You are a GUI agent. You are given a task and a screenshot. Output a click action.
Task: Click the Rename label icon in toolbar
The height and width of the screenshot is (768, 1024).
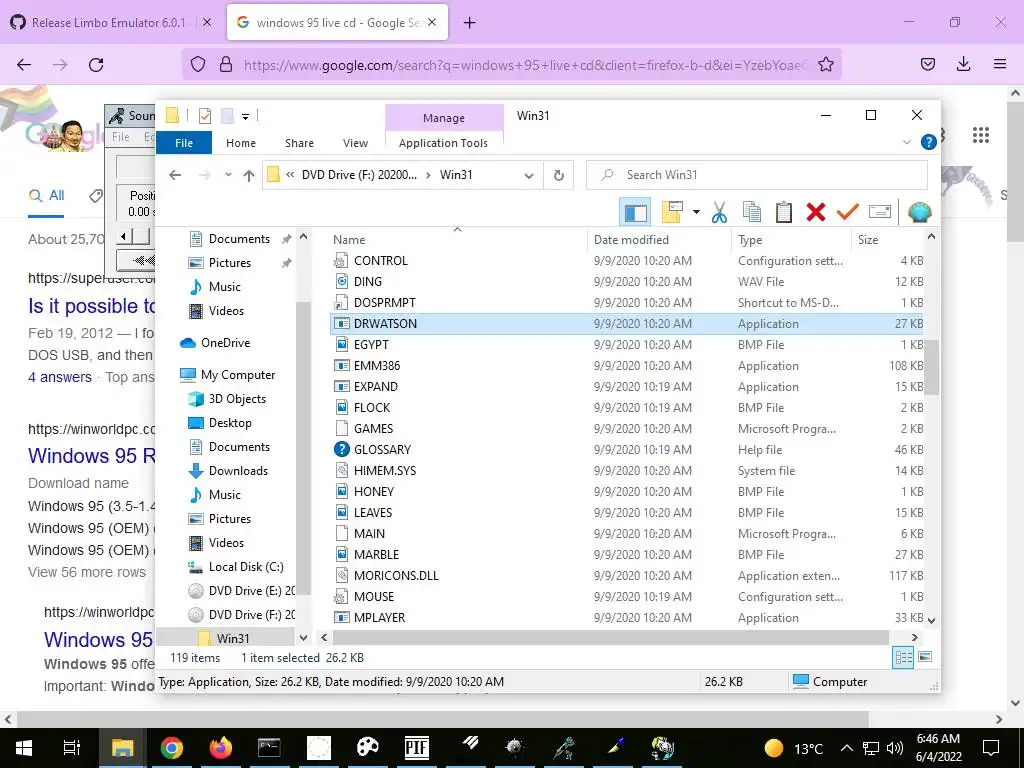[x=880, y=212]
